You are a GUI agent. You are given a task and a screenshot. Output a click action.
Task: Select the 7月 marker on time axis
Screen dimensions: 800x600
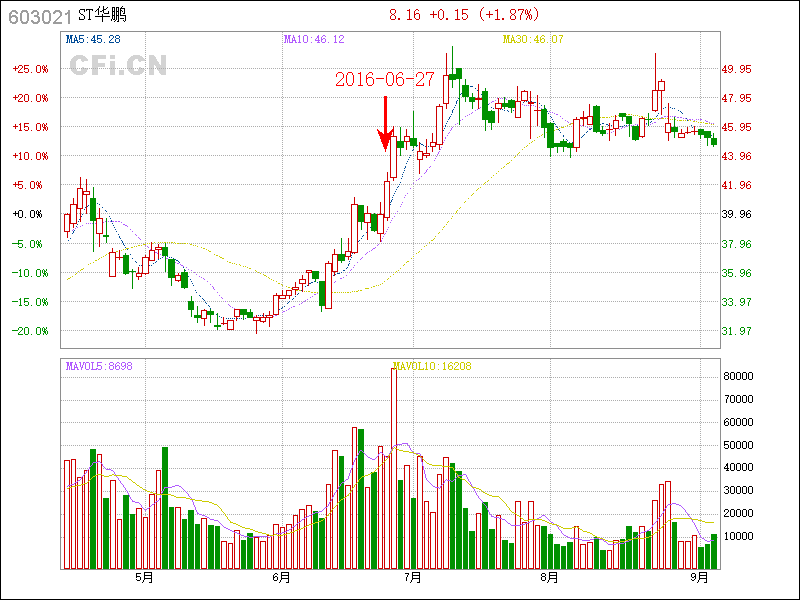click(x=410, y=577)
